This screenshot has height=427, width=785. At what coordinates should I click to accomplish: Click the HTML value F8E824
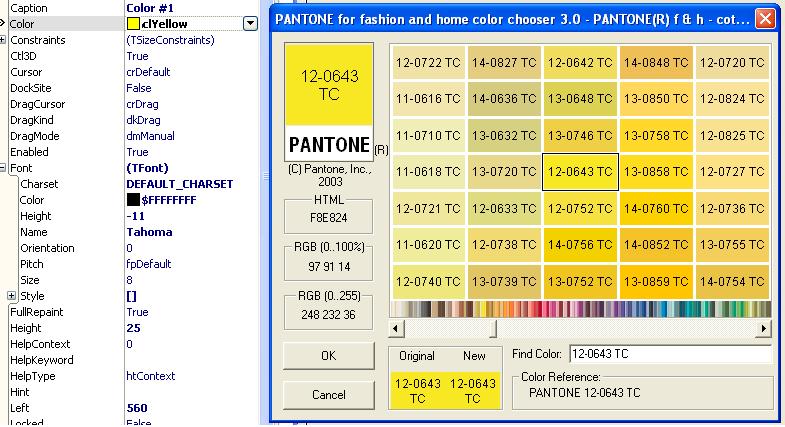pyautogui.click(x=328, y=218)
